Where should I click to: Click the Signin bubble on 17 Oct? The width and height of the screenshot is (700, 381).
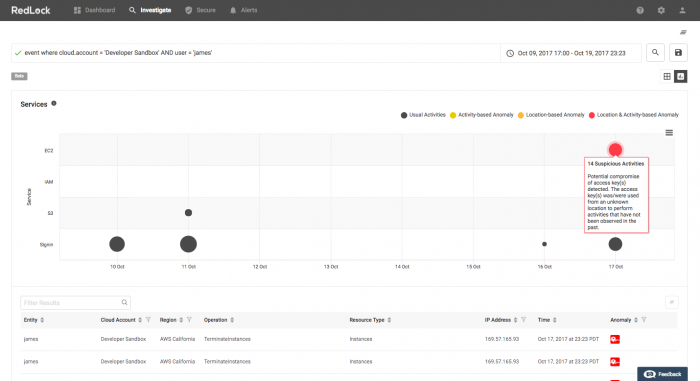615,244
